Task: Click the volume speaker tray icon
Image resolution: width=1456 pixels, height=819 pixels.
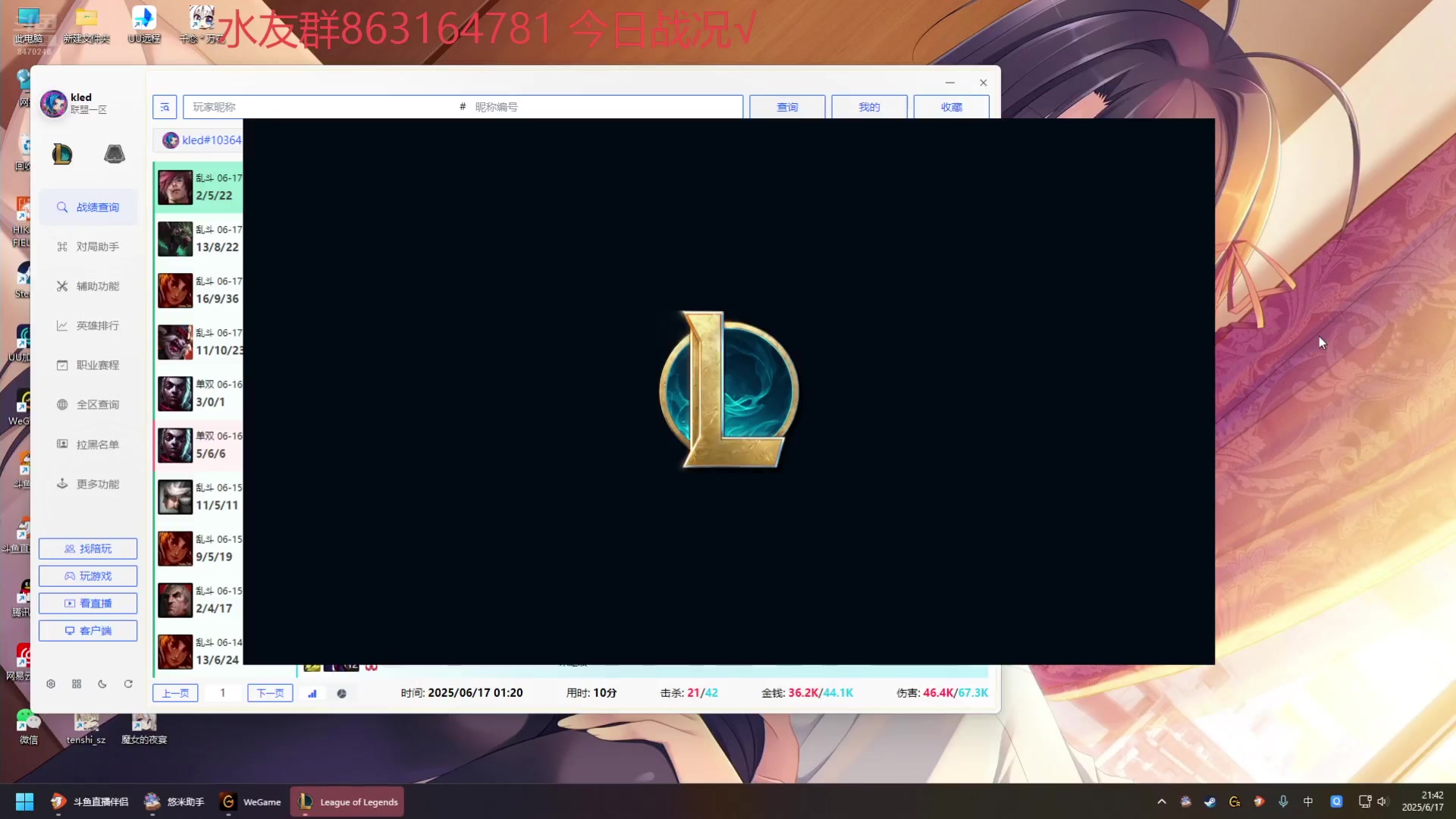Action: 1382,802
